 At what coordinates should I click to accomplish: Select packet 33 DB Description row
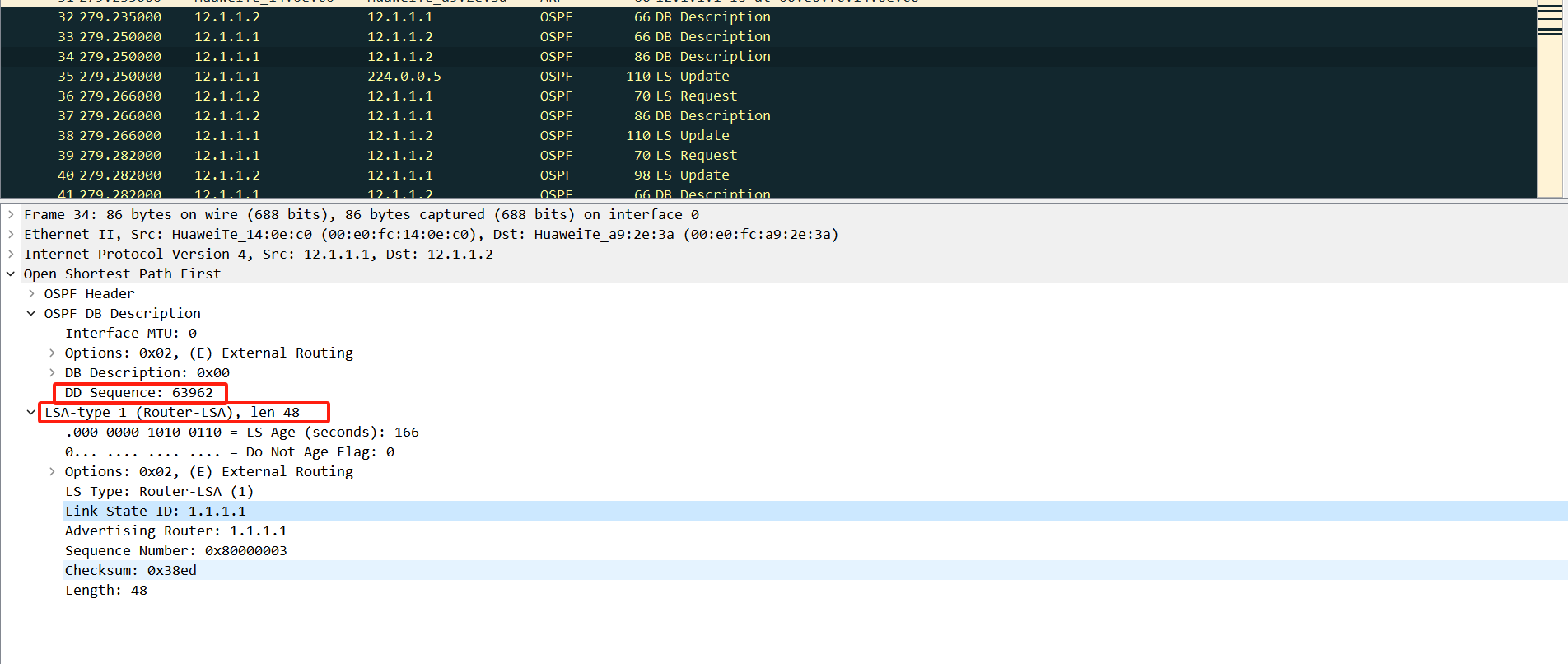tap(768, 36)
